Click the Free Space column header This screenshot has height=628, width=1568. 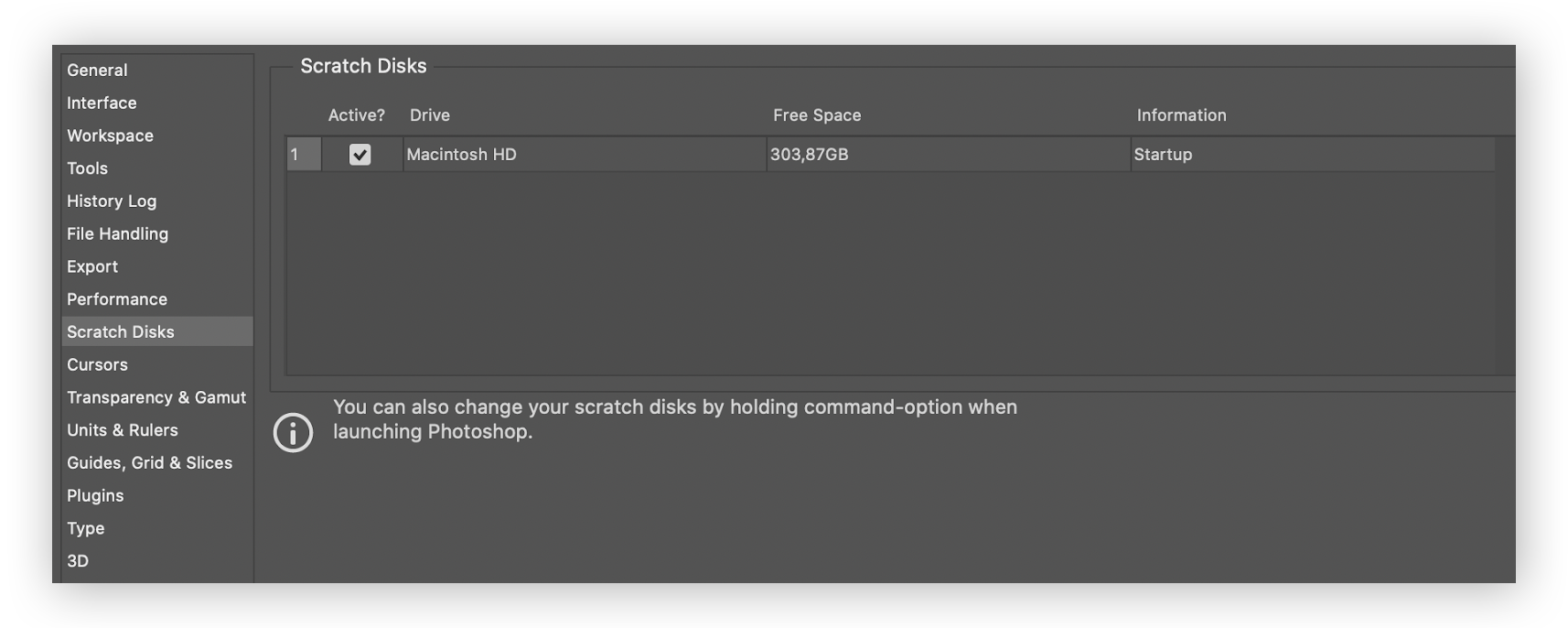817,115
